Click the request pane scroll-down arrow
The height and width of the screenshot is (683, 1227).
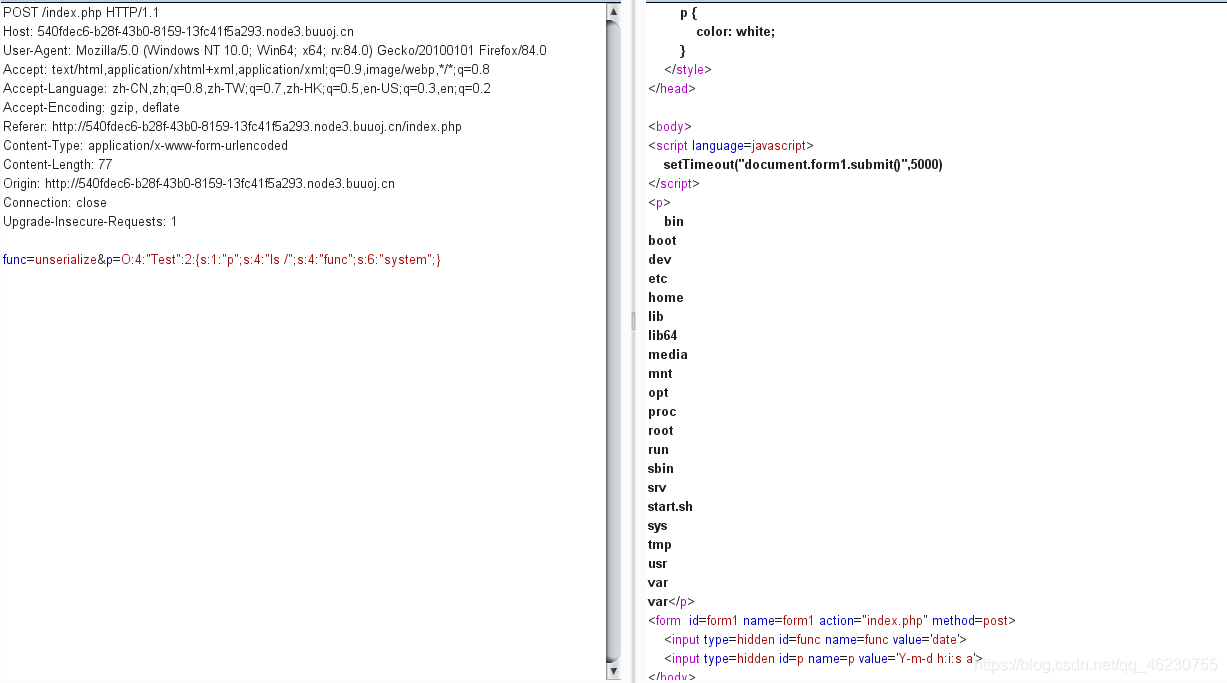[x=613, y=671]
